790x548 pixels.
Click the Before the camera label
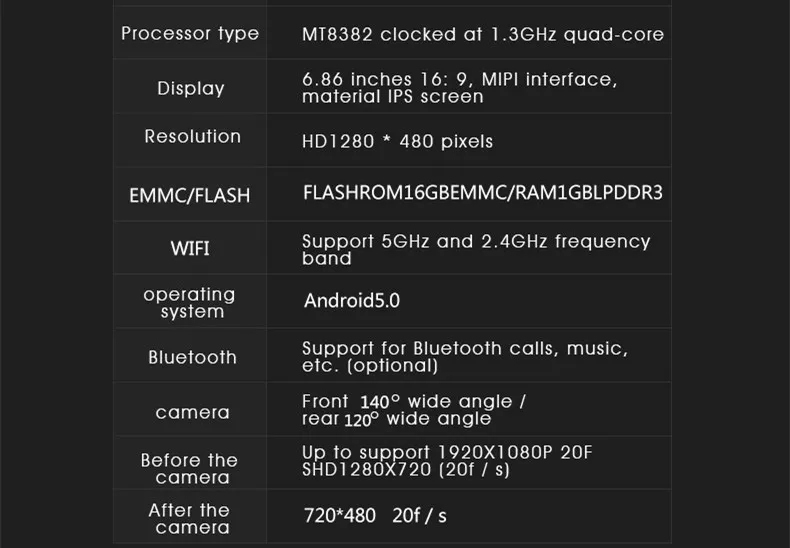pyautogui.click(x=189, y=468)
